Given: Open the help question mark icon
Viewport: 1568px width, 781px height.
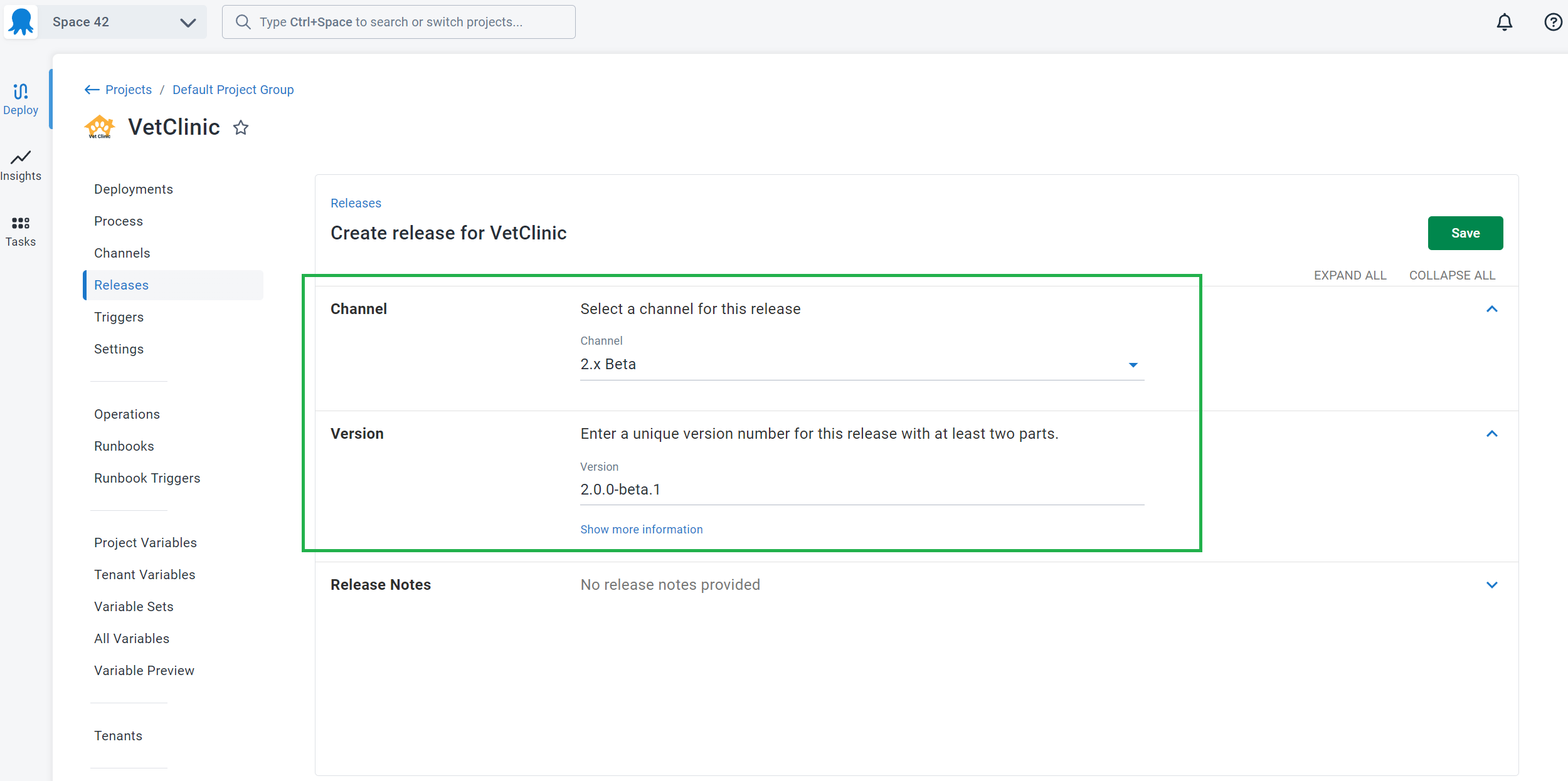Looking at the screenshot, I should point(1553,22).
